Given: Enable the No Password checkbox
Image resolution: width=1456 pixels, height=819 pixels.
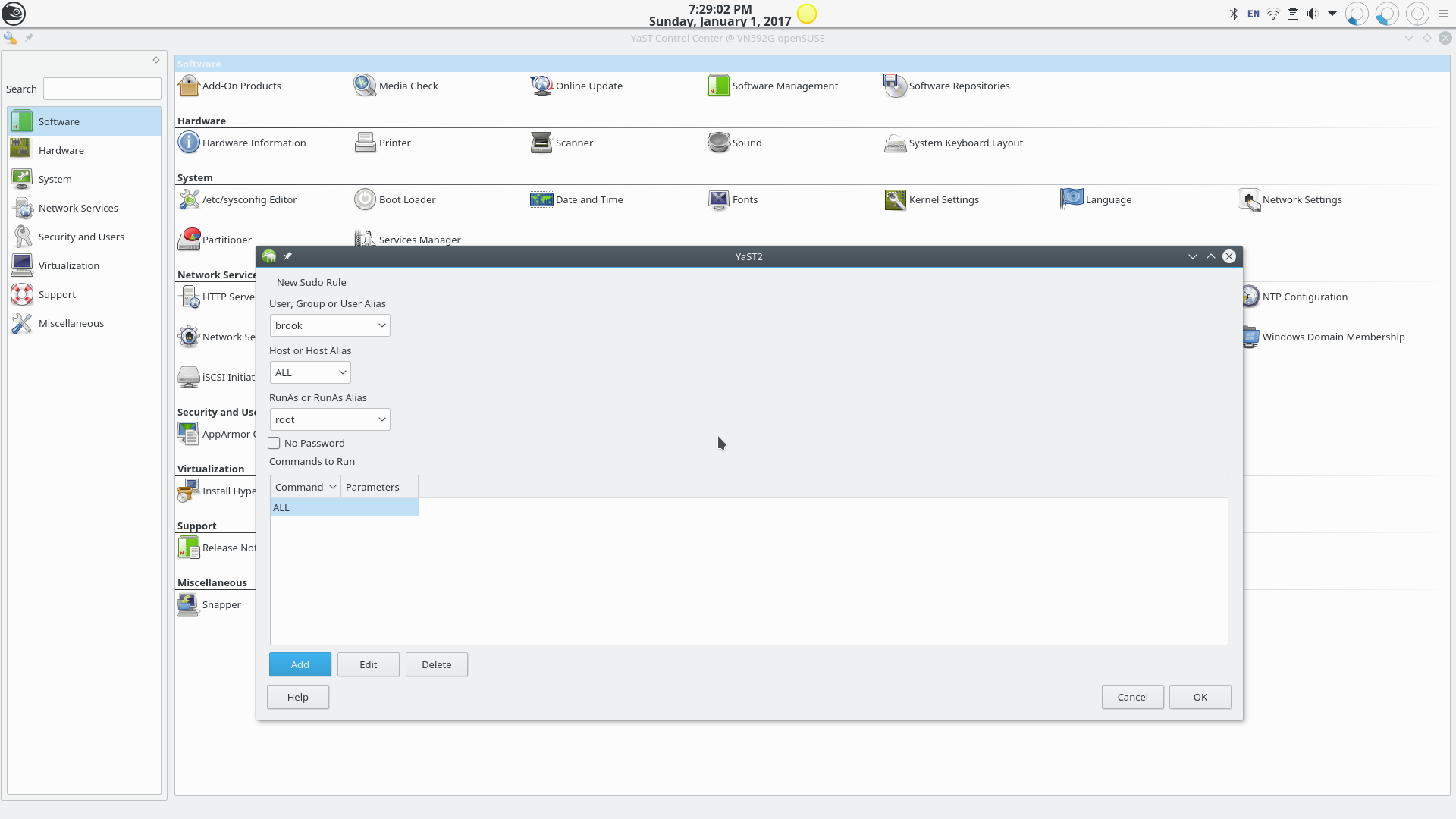Looking at the screenshot, I should [275, 443].
